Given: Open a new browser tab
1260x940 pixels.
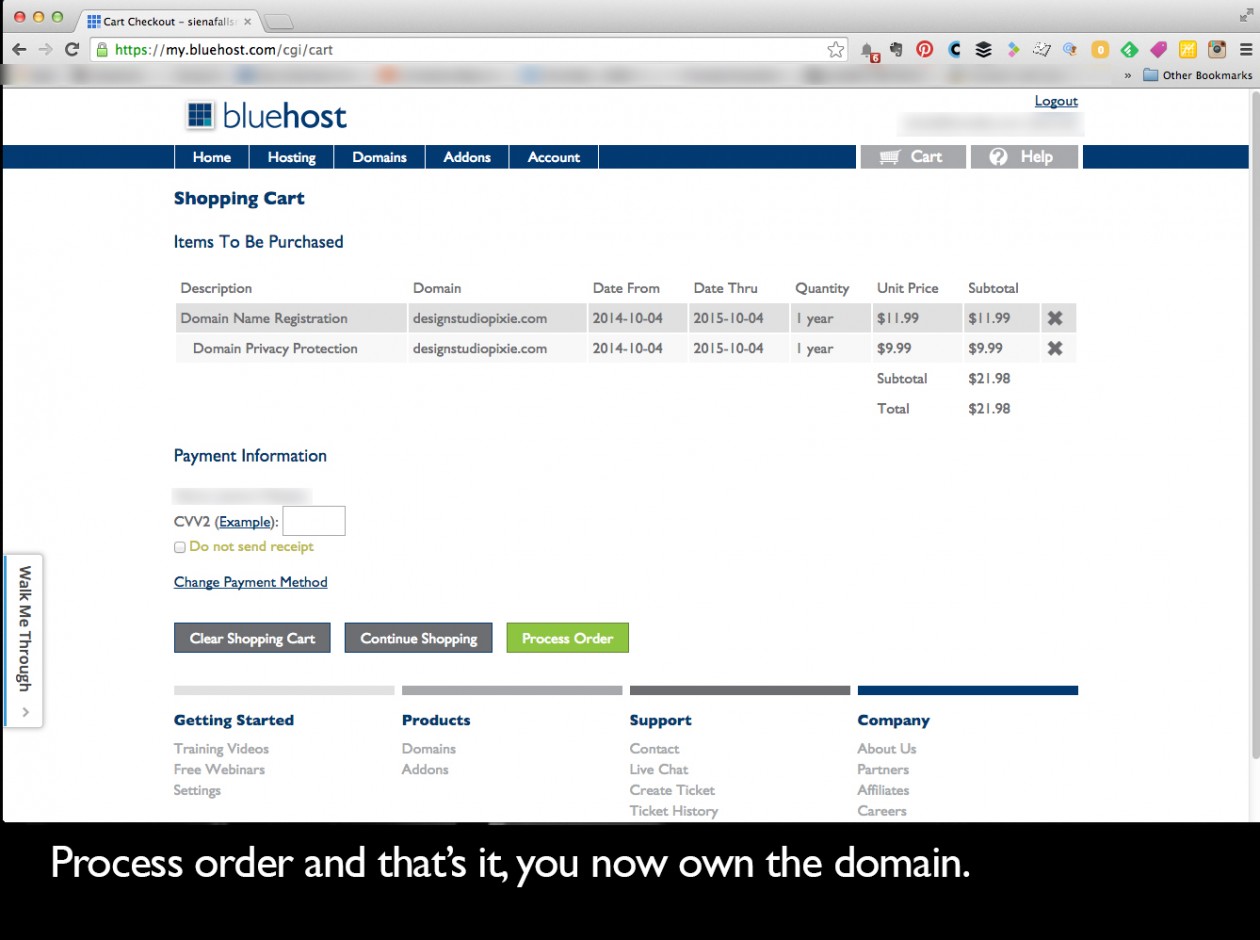Looking at the screenshot, I should [x=279, y=22].
